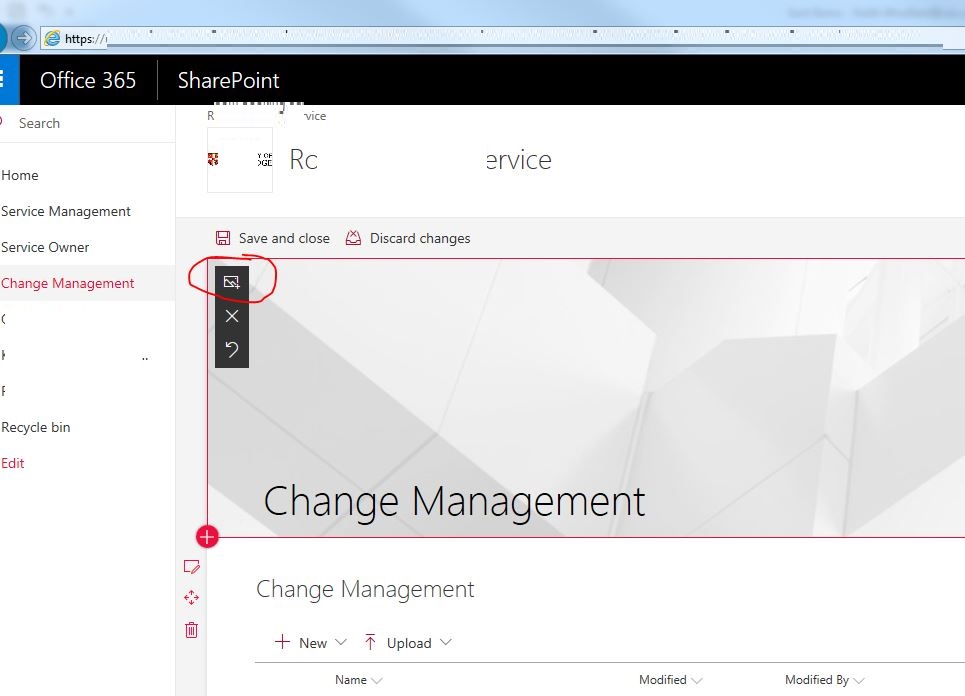Open Service Owner navigation link
Image resolution: width=965 pixels, height=696 pixels.
tap(45, 247)
